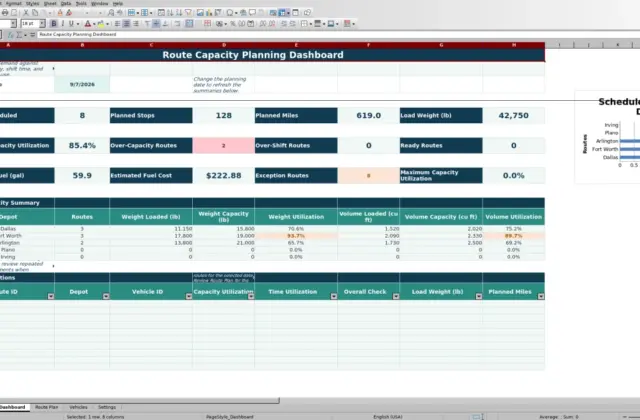Click the Clone Formatting paintbrush icon
The height and width of the screenshot is (420, 640).
[x=60, y=13]
